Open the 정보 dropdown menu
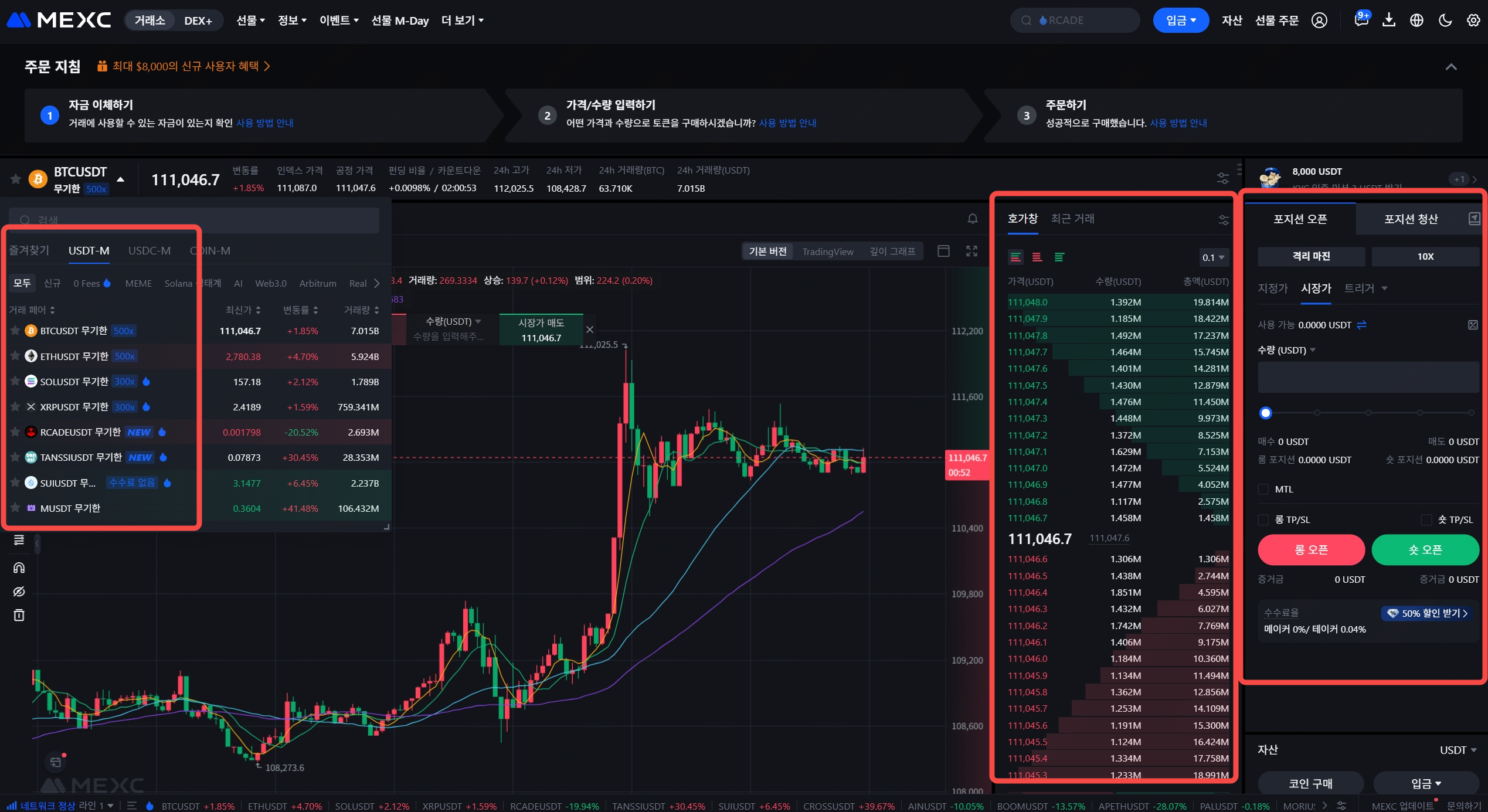The image size is (1488, 812). [x=292, y=21]
